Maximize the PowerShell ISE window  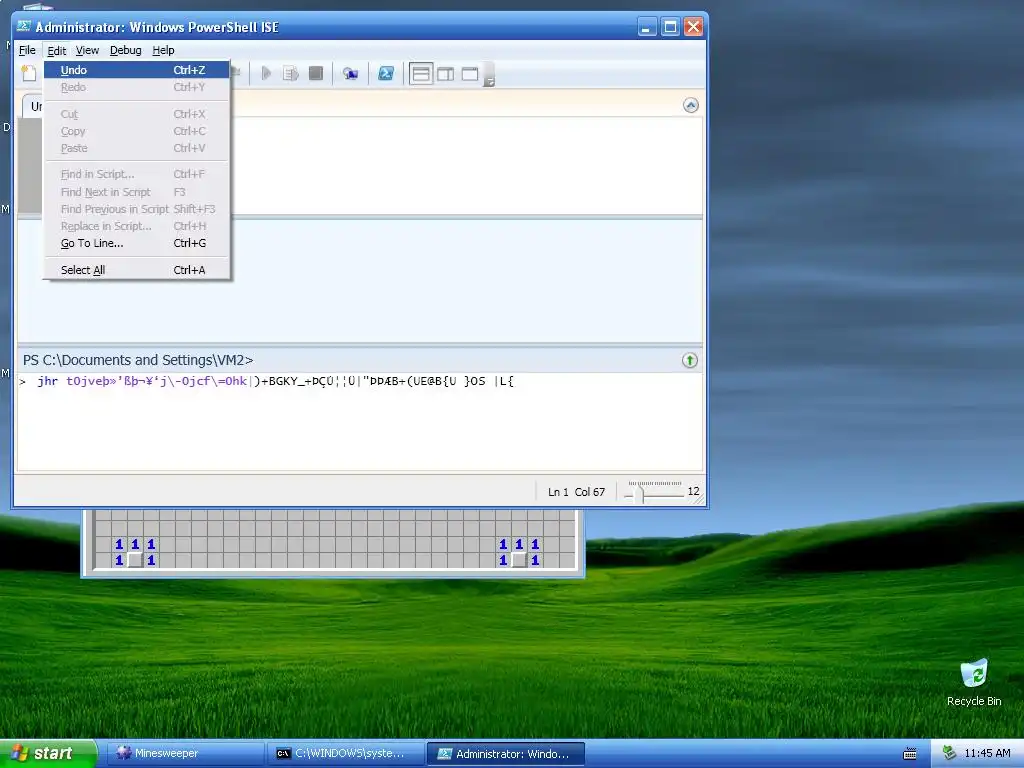(670, 27)
